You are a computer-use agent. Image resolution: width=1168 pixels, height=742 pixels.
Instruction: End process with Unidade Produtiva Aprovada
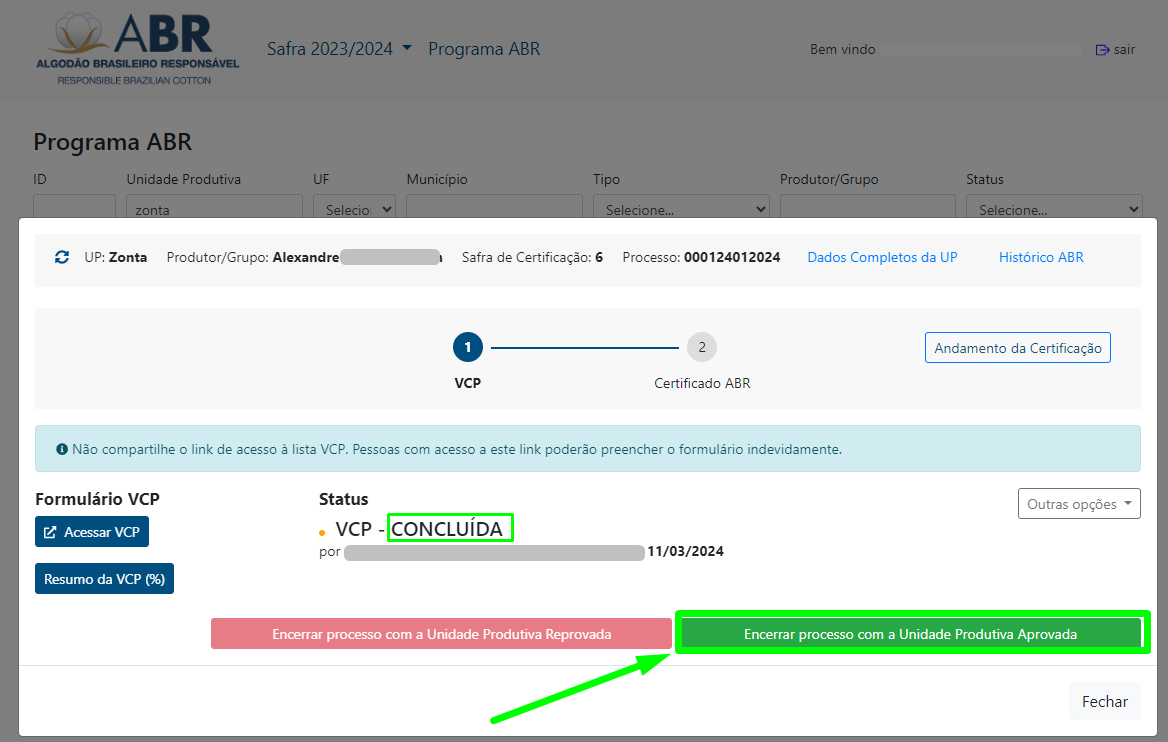910,634
